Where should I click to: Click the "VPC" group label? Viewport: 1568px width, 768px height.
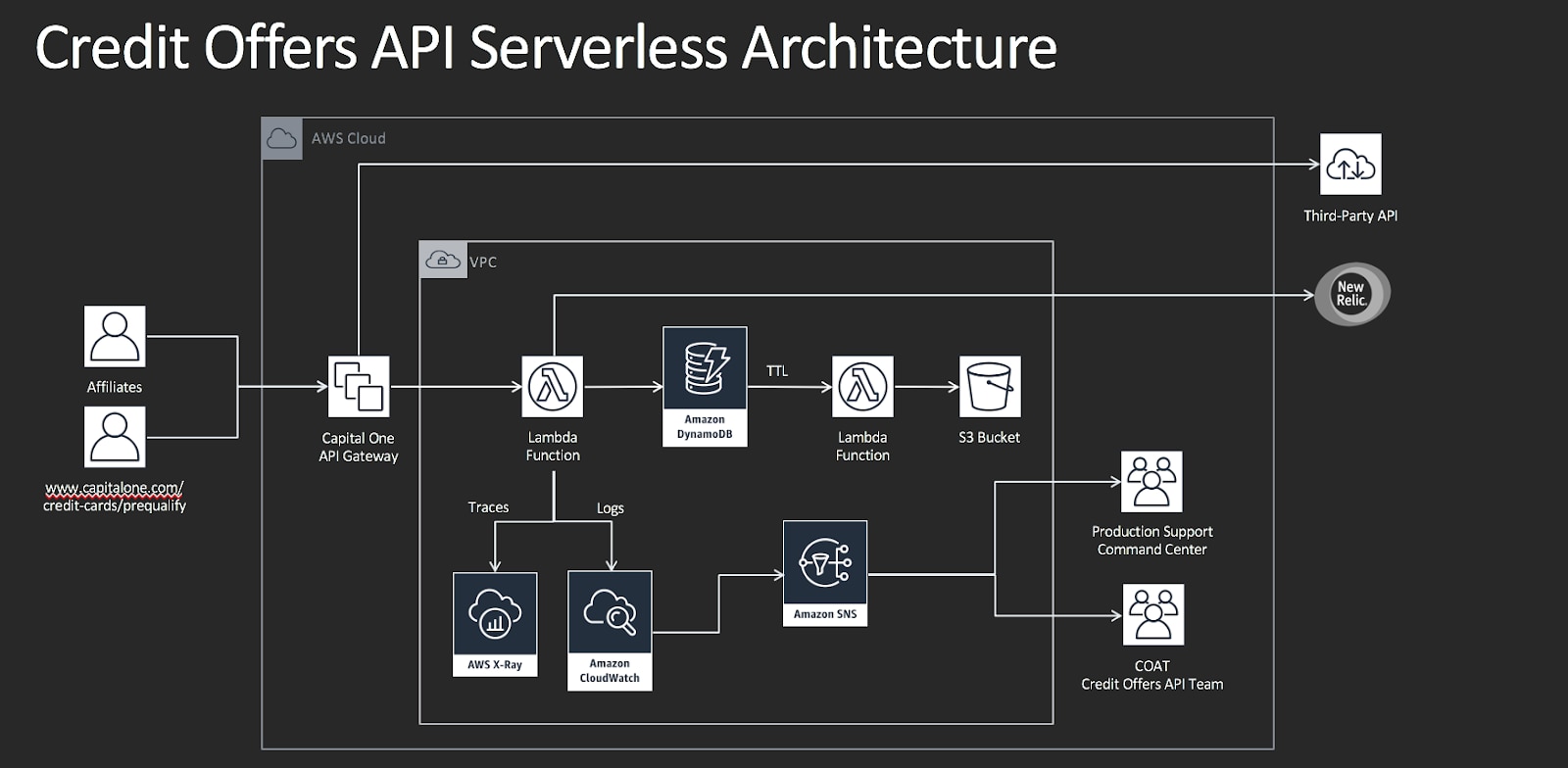483,262
